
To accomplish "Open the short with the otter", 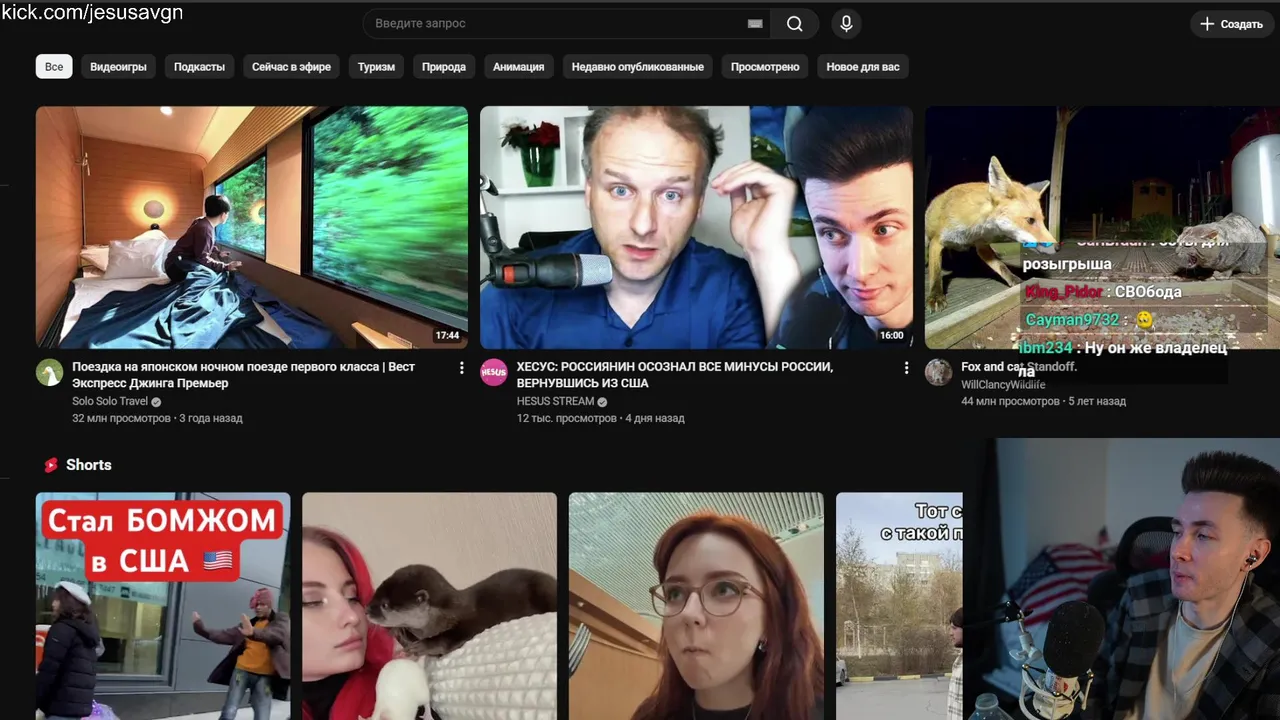I will [429, 606].
